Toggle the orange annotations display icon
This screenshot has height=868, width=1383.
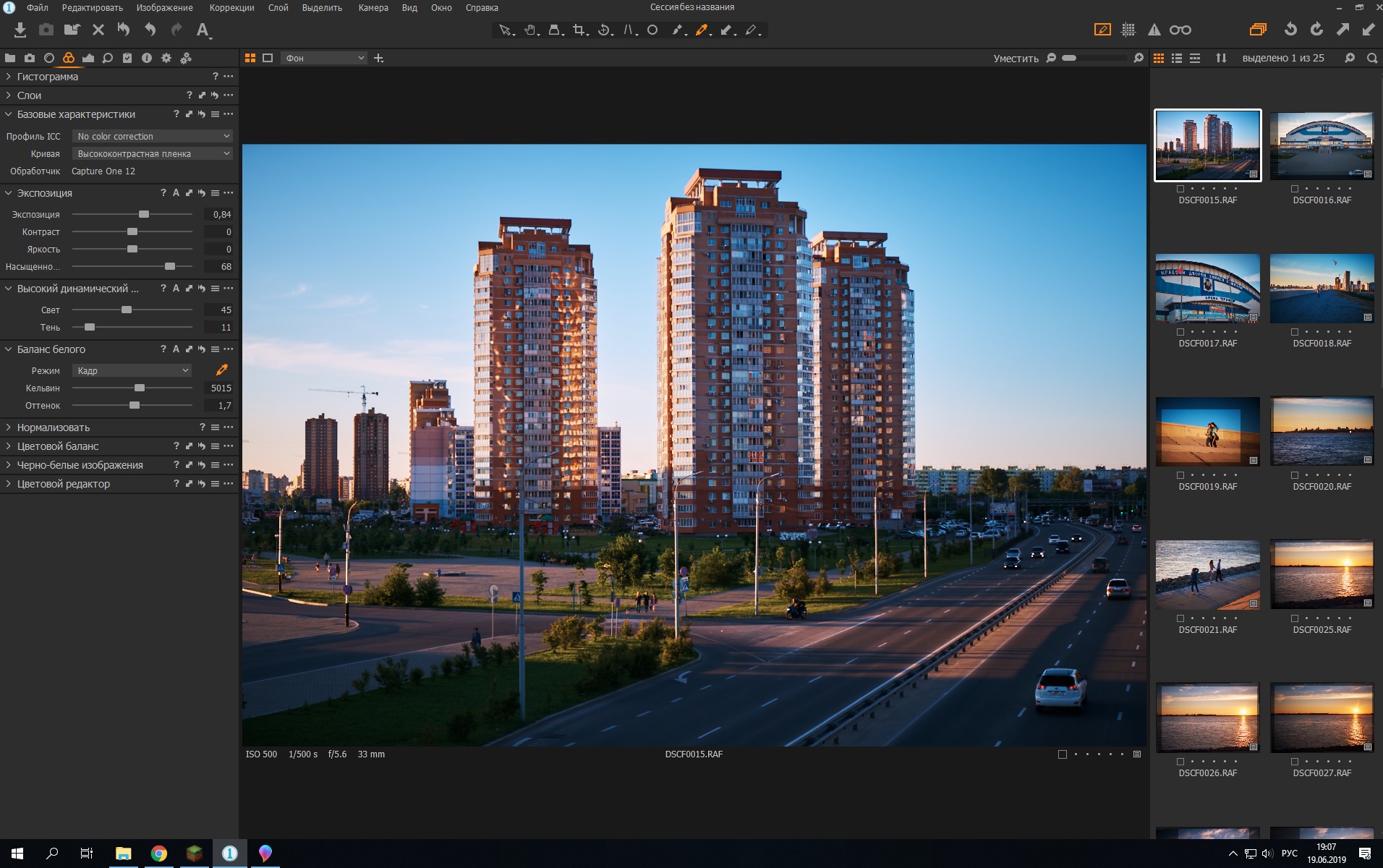[1102, 30]
